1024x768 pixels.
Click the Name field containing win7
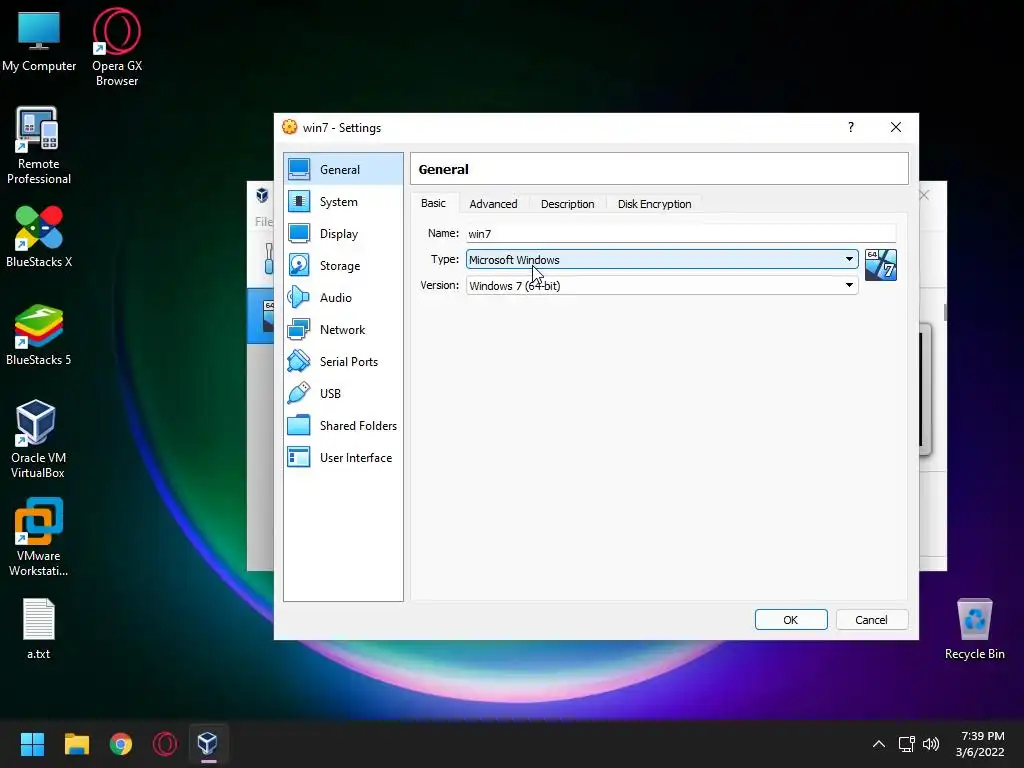coord(680,233)
